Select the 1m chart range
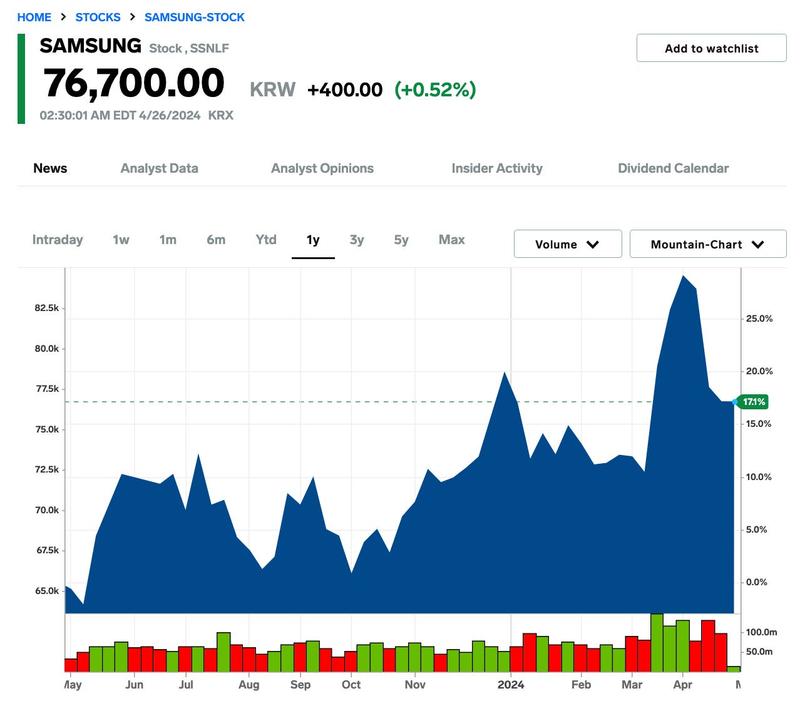 pyautogui.click(x=168, y=240)
